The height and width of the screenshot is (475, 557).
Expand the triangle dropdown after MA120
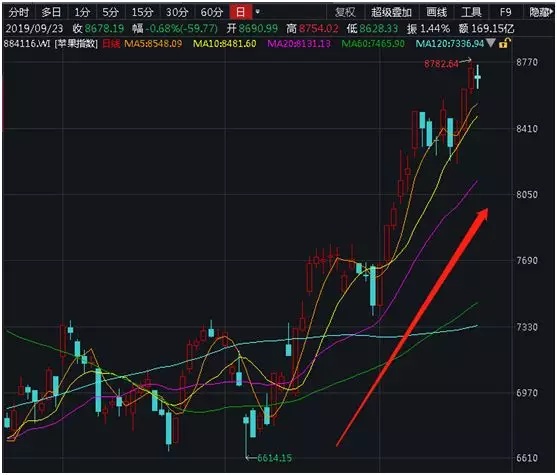click(491, 43)
